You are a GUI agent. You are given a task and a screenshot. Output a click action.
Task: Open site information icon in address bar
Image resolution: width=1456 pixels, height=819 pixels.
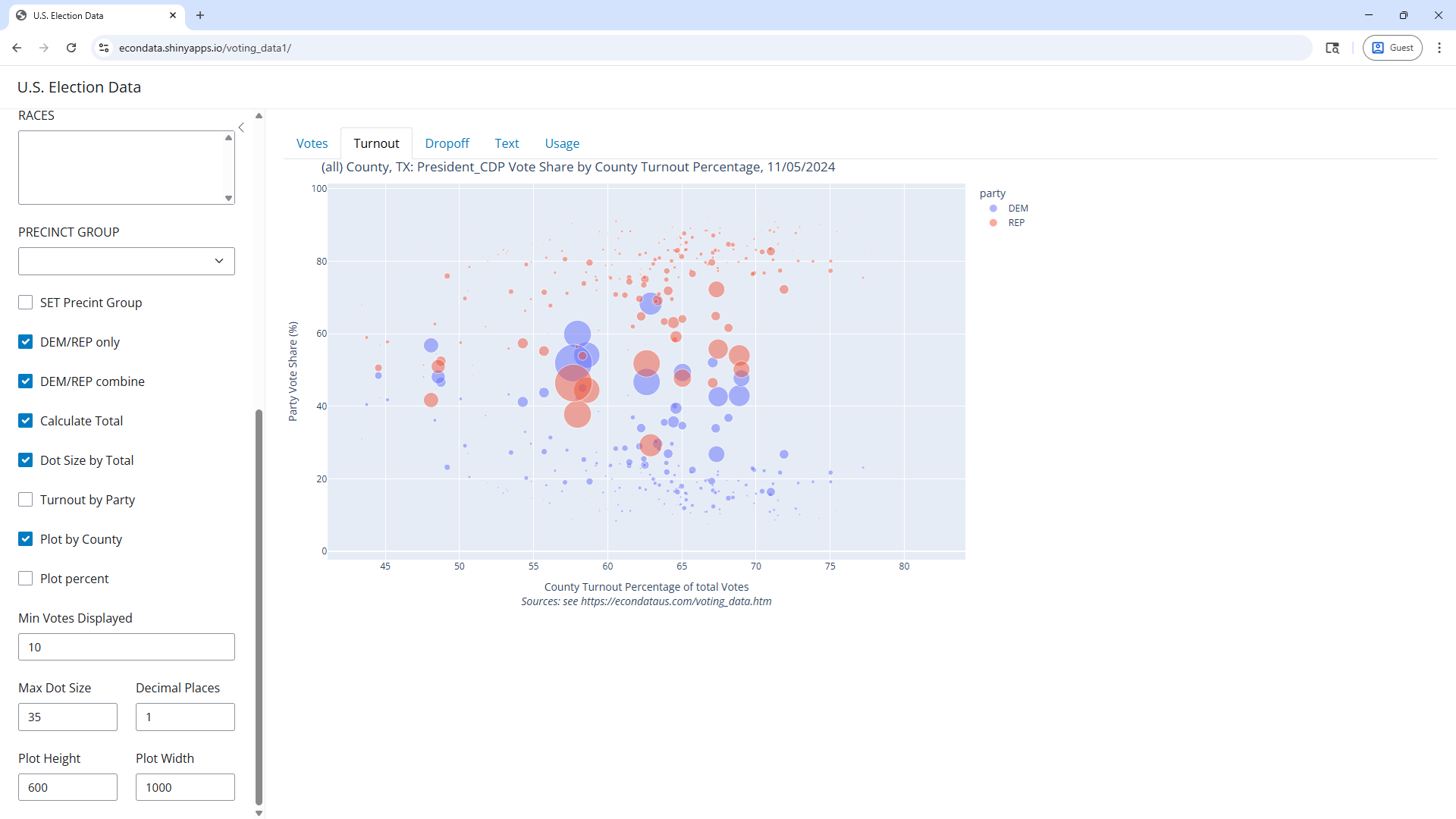click(105, 48)
